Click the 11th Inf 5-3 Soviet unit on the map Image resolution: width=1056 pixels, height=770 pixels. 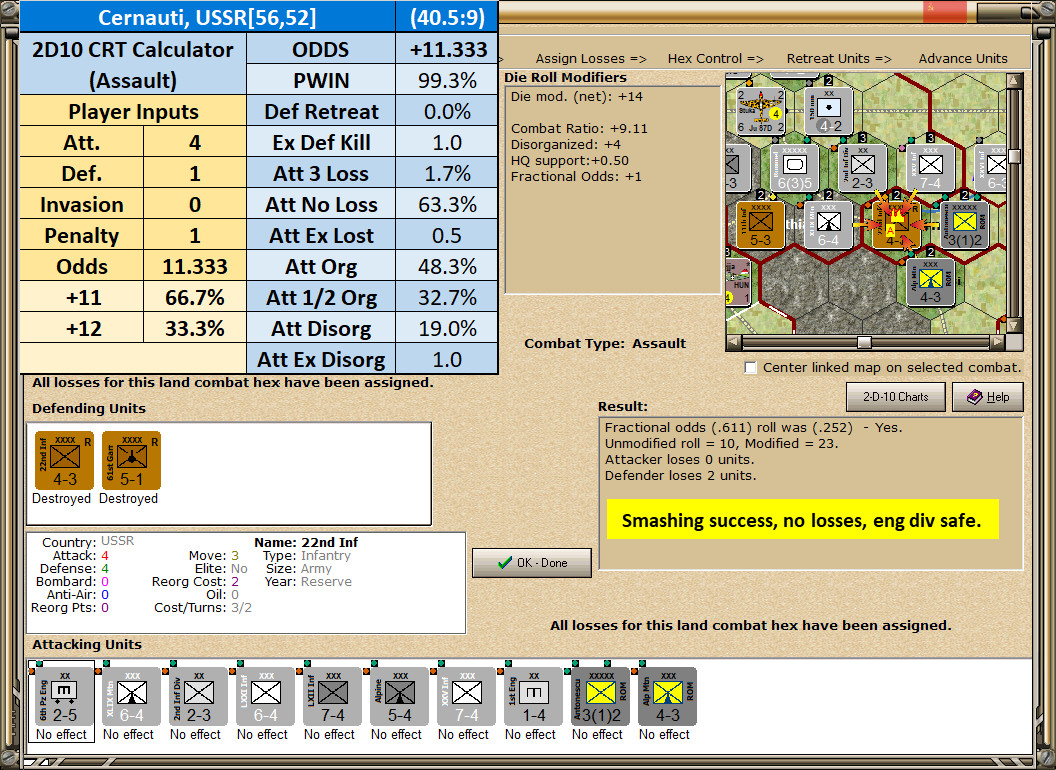[760, 225]
